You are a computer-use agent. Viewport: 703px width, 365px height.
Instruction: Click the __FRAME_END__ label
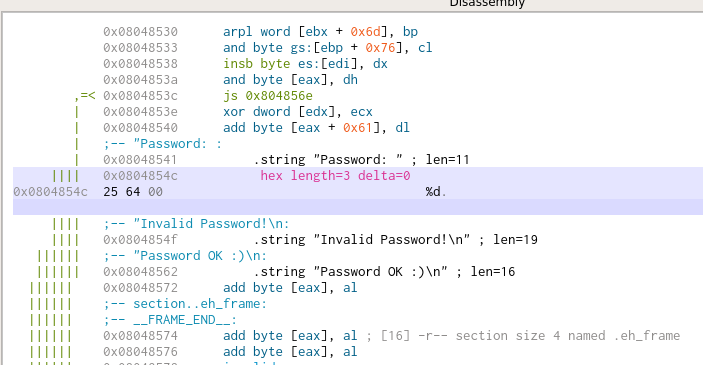[x=170, y=320]
